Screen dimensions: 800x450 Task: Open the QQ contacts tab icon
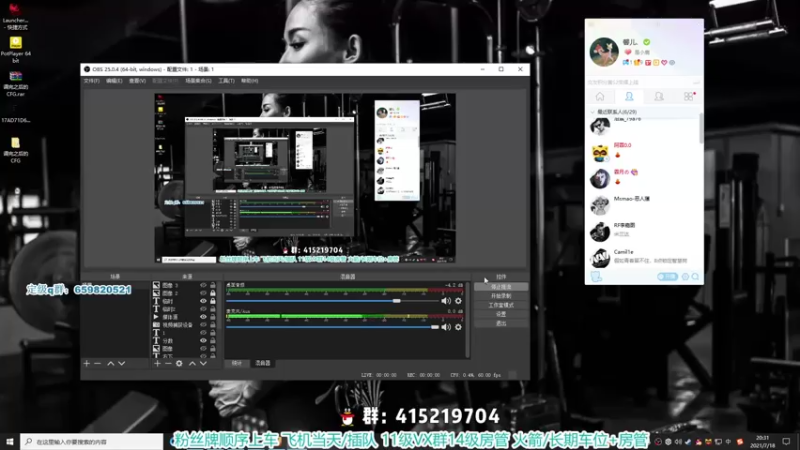(x=629, y=96)
